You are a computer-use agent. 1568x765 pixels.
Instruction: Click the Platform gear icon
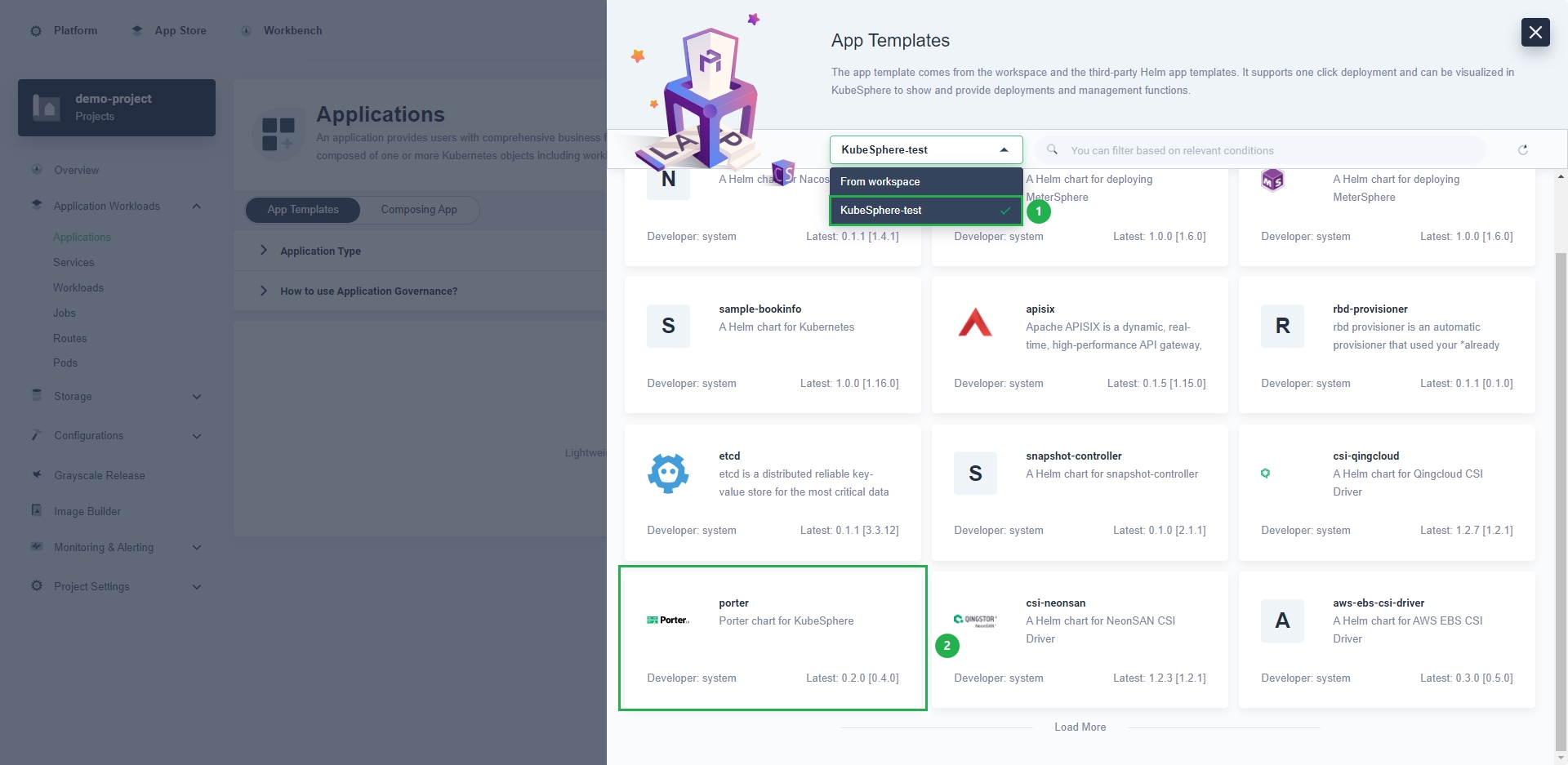click(x=36, y=31)
